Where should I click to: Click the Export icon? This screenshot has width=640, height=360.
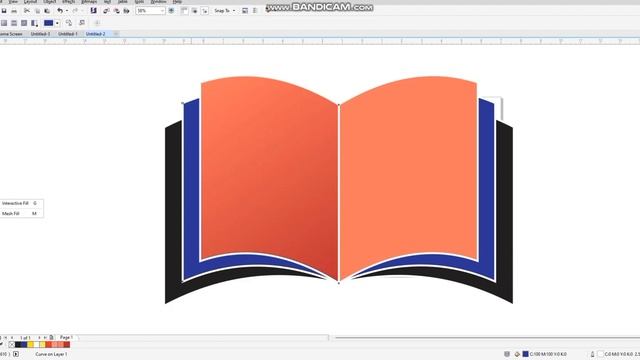(117, 11)
